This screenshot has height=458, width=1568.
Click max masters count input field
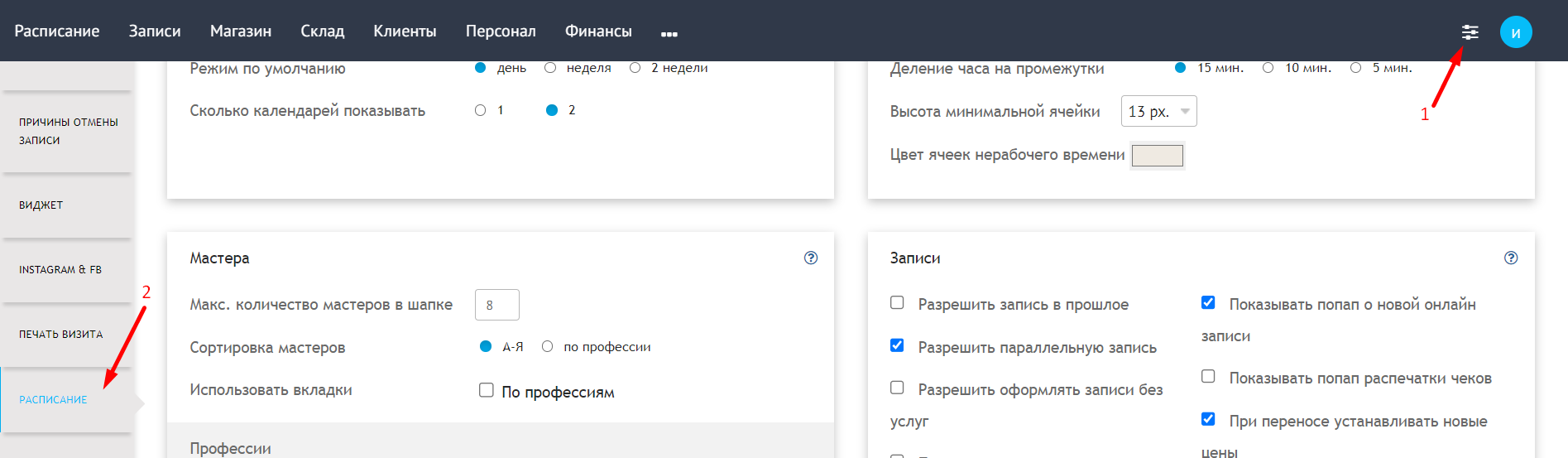pyautogui.click(x=497, y=305)
